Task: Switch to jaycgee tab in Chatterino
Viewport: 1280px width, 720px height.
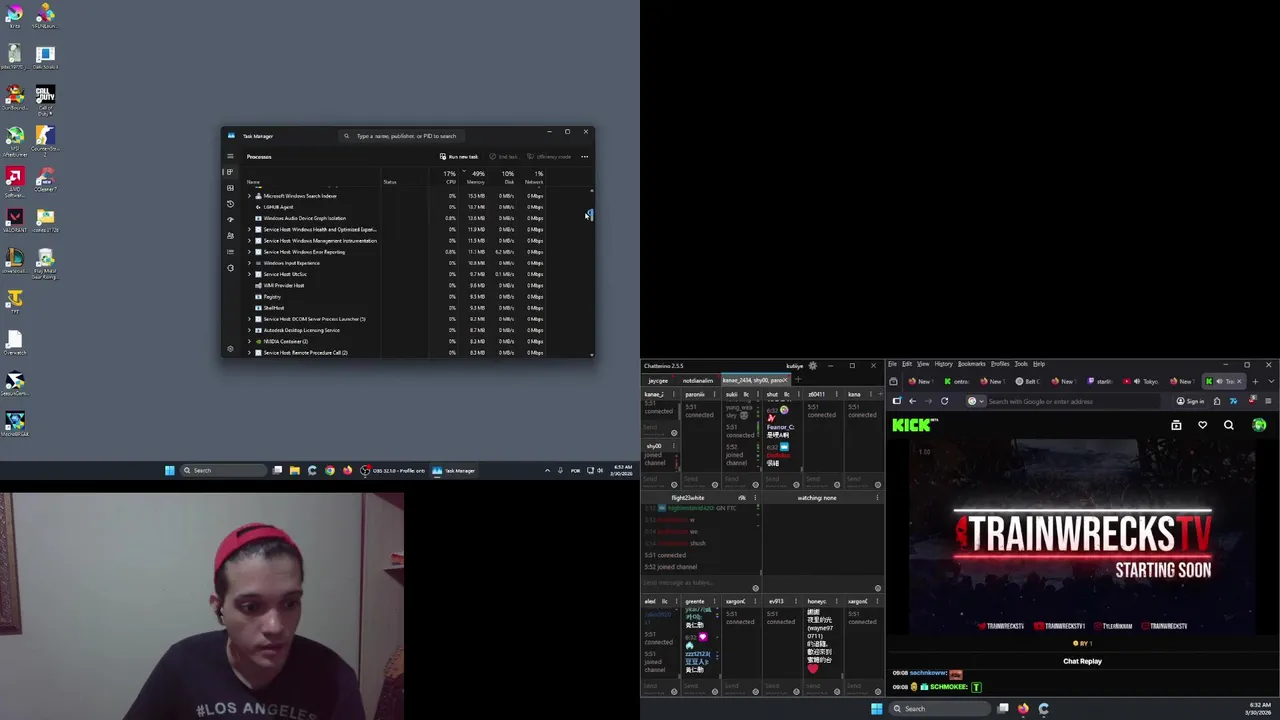Action: coord(657,381)
